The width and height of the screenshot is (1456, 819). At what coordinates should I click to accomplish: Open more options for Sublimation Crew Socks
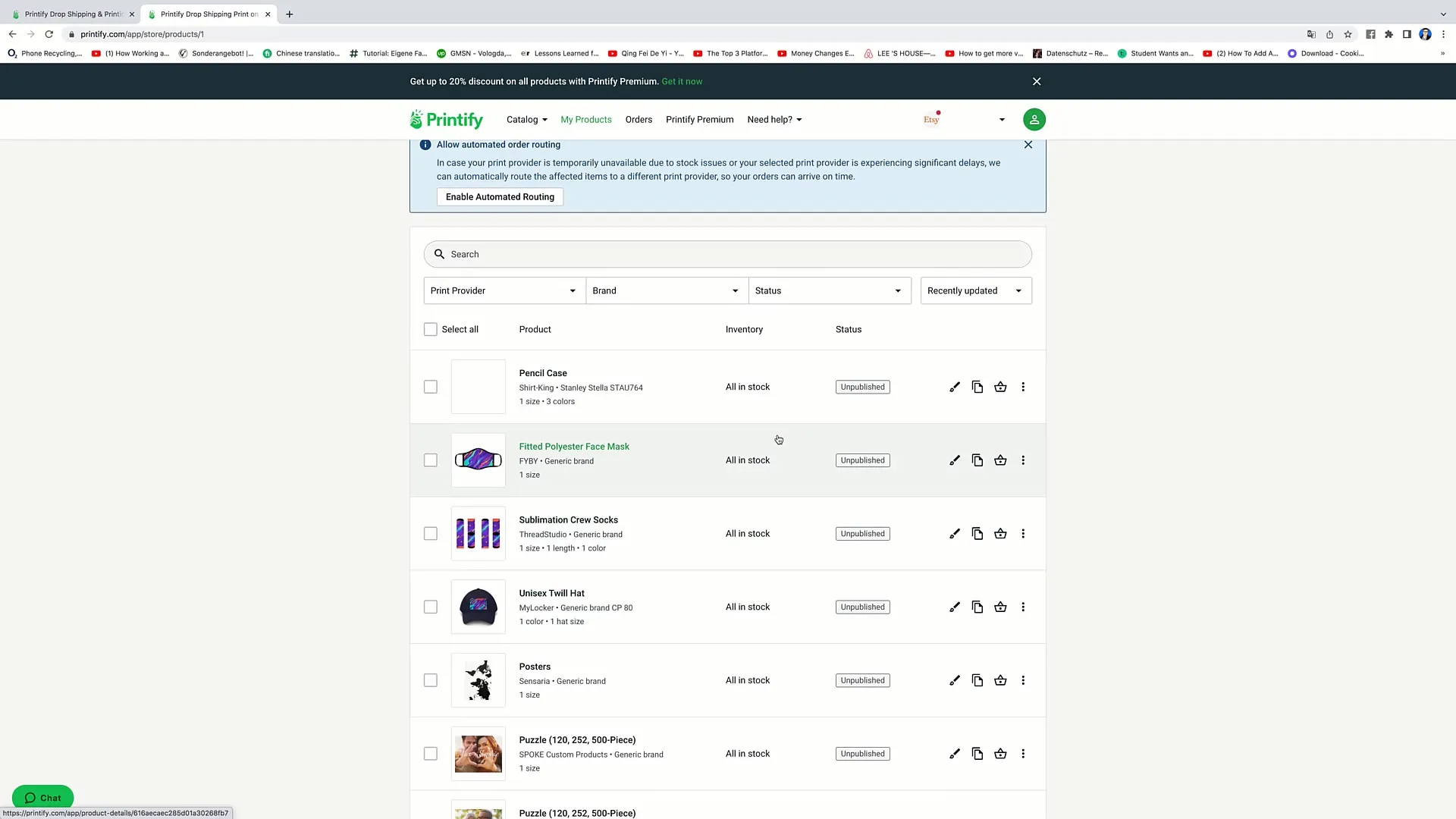[x=1023, y=534]
